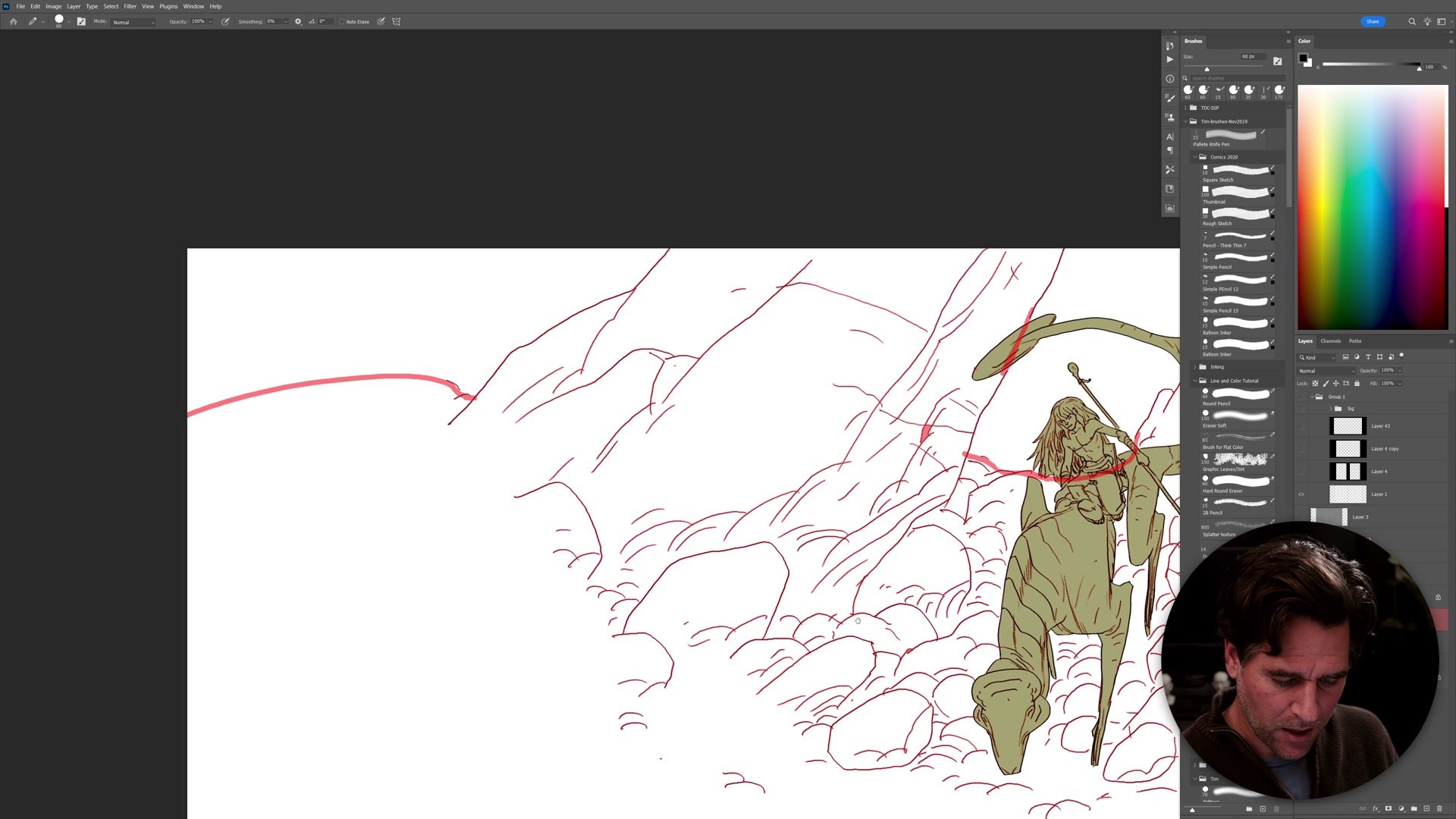This screenshot has height=819, width=1456.
Task: Expand the TDC-SSP brush folder
Action: coord(1186,108)
